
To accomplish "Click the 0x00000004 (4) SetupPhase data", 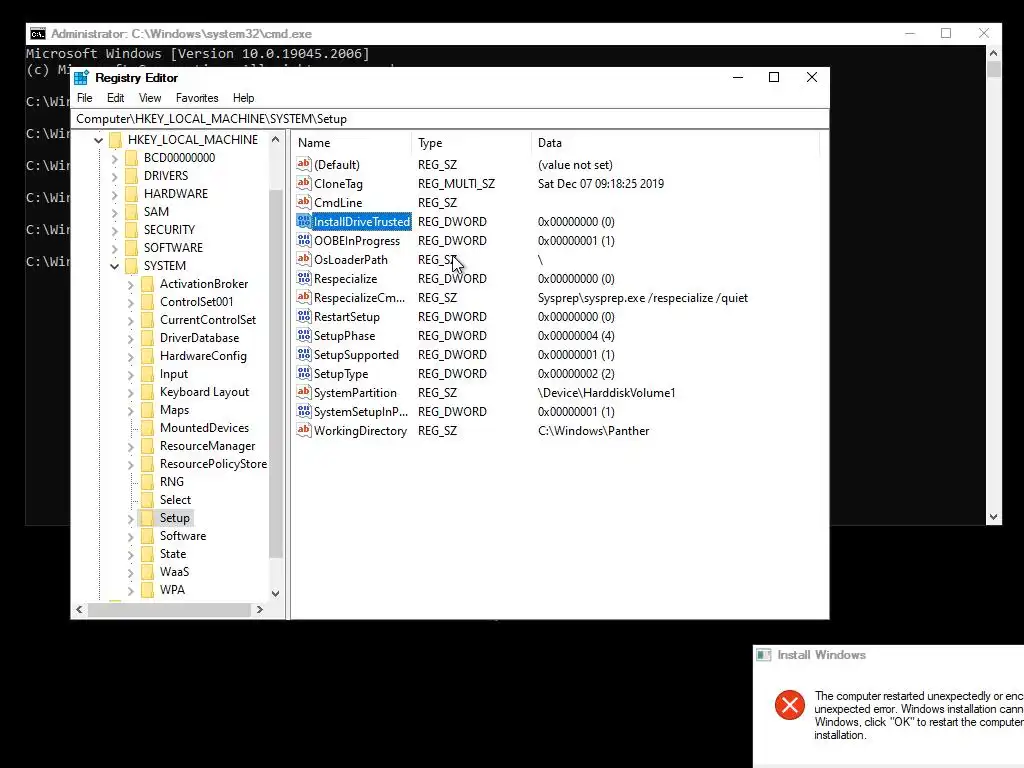I will point(576,336).
